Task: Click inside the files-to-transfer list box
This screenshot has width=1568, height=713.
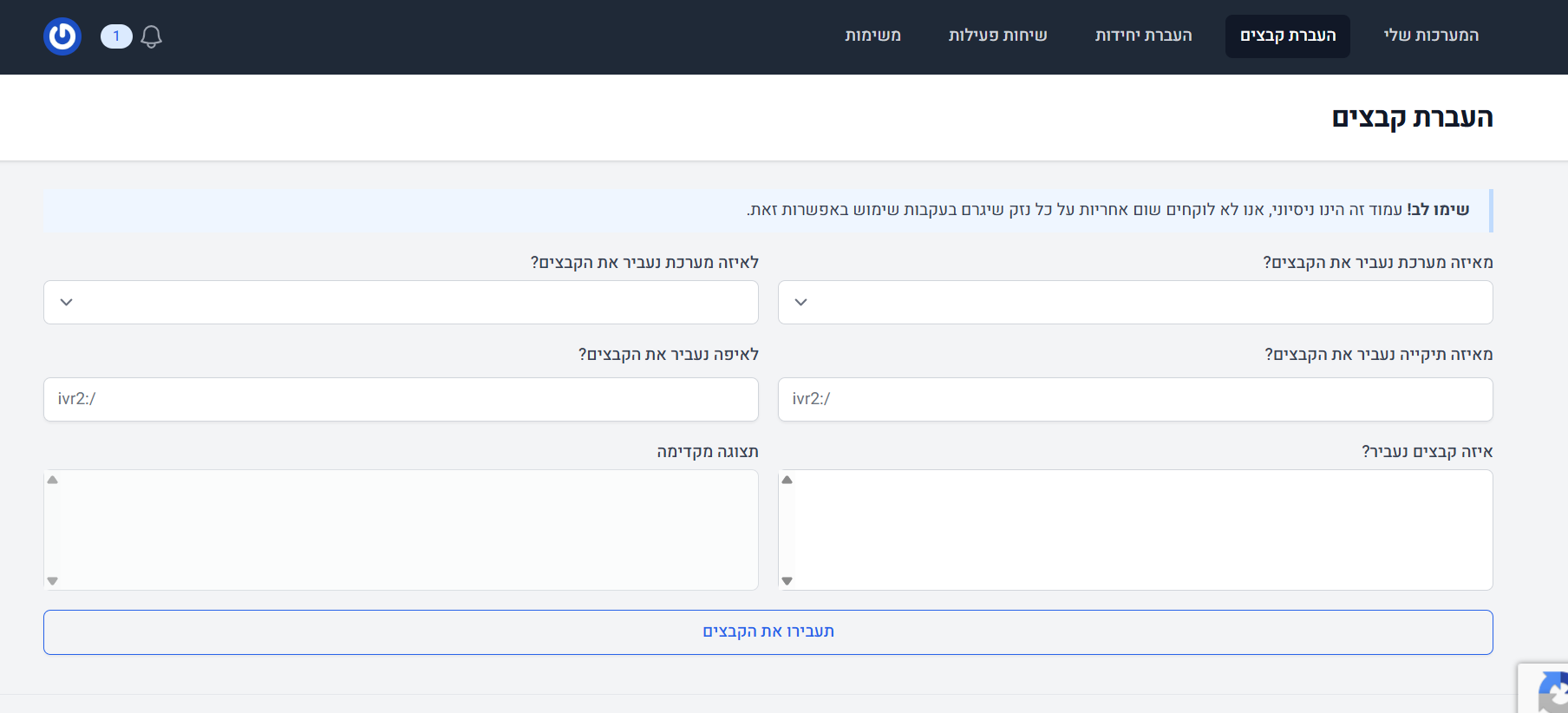Action: coord(1140,529)
